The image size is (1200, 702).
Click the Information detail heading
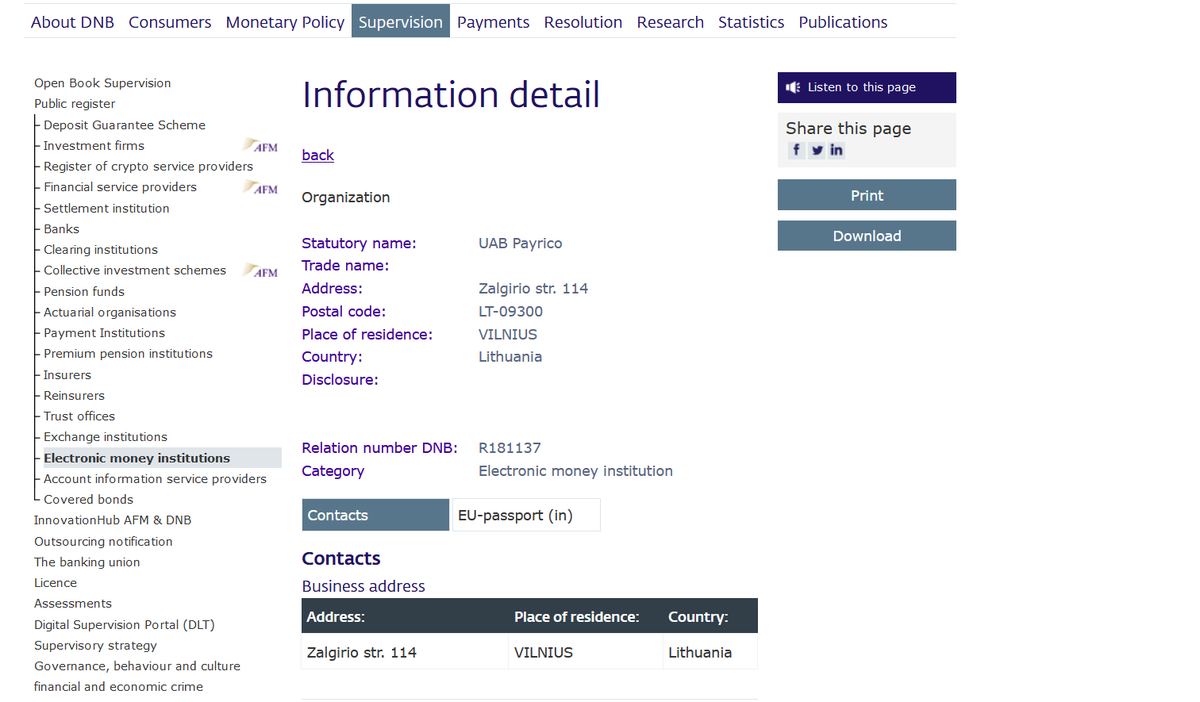click(x=451, y=94)
